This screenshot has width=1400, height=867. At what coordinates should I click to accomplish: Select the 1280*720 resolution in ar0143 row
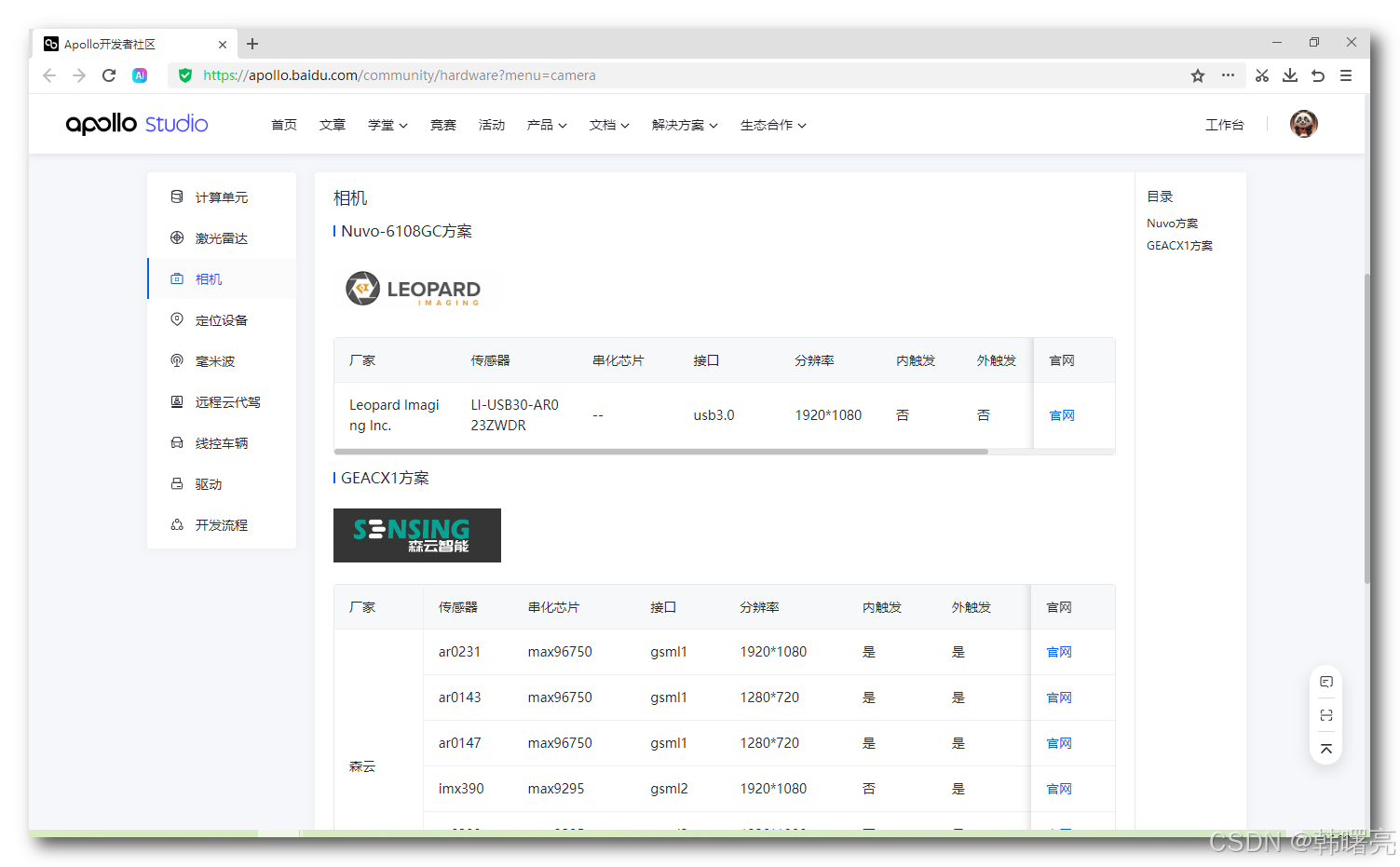coord(769,698)
